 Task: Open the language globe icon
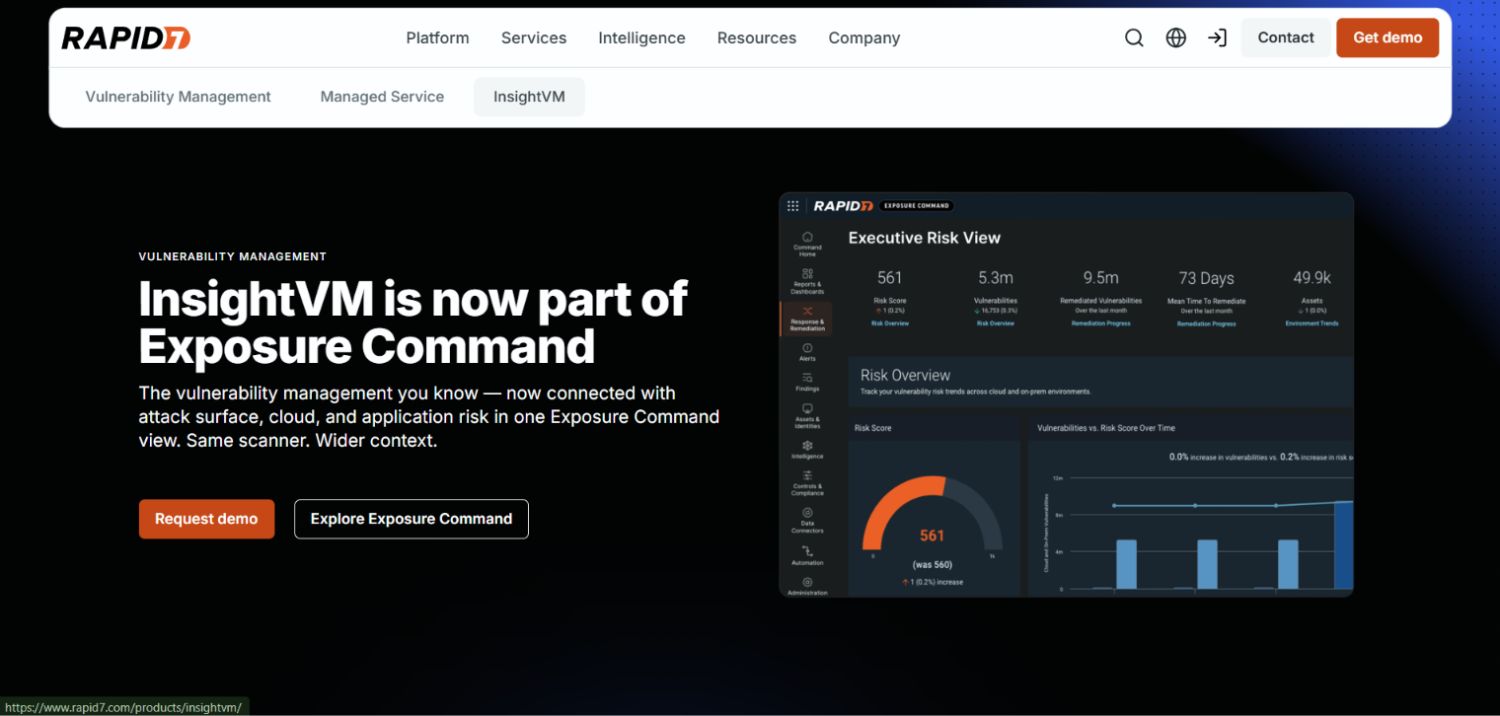[x=1176, y=38]
